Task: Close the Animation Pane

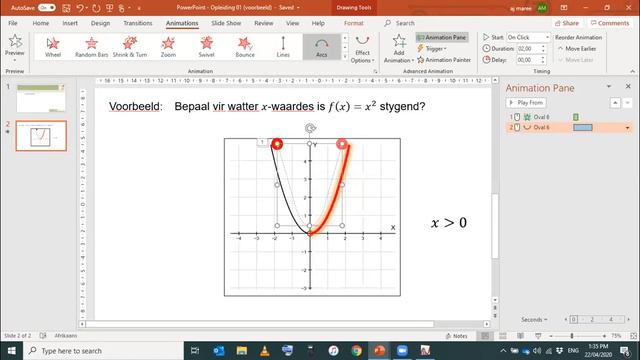Action: (x=628, y=87)
